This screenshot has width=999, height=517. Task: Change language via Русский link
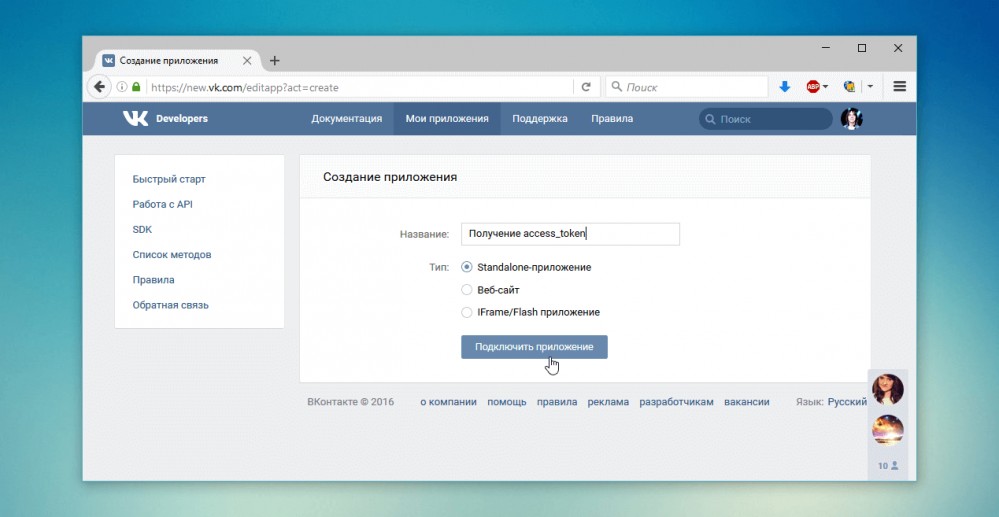(x=847, y=402)
